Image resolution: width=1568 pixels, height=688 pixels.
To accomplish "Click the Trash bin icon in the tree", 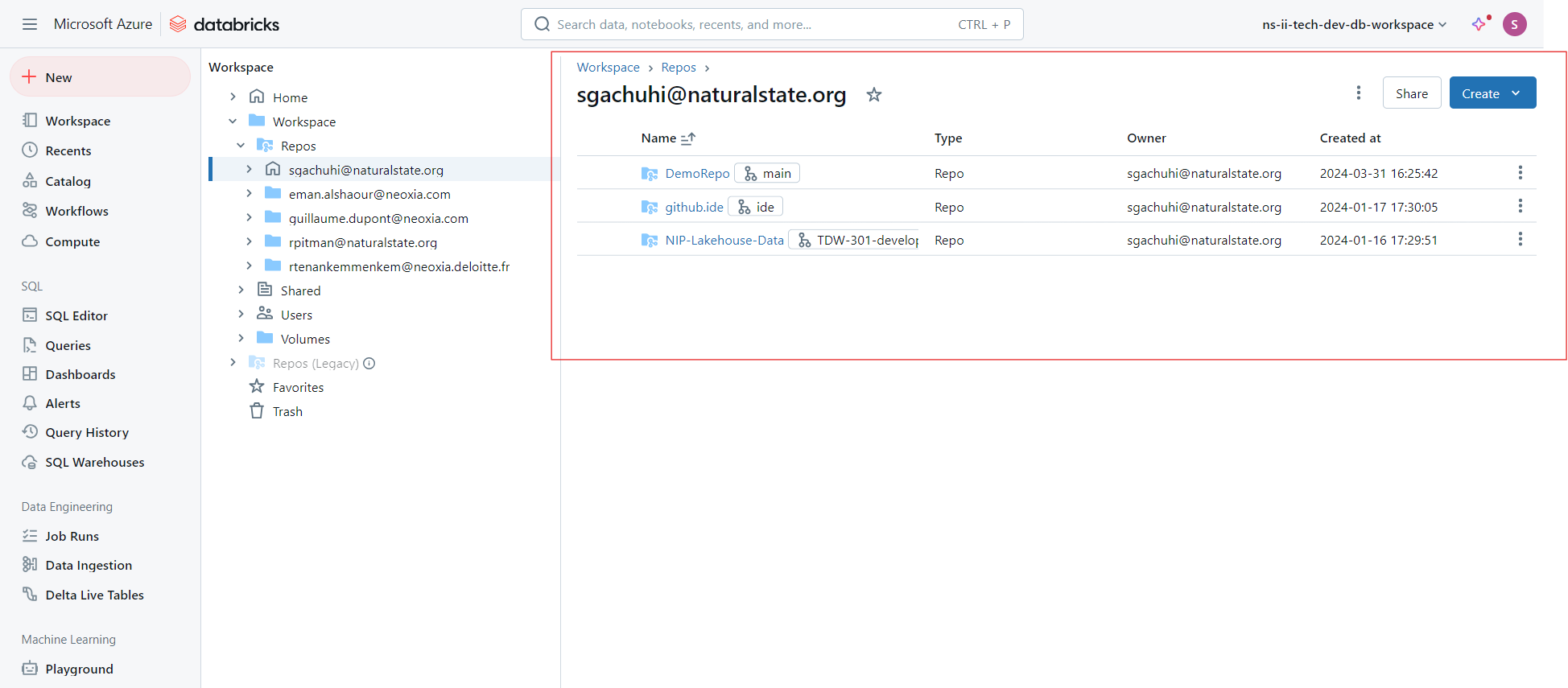I will click(257, 411).
